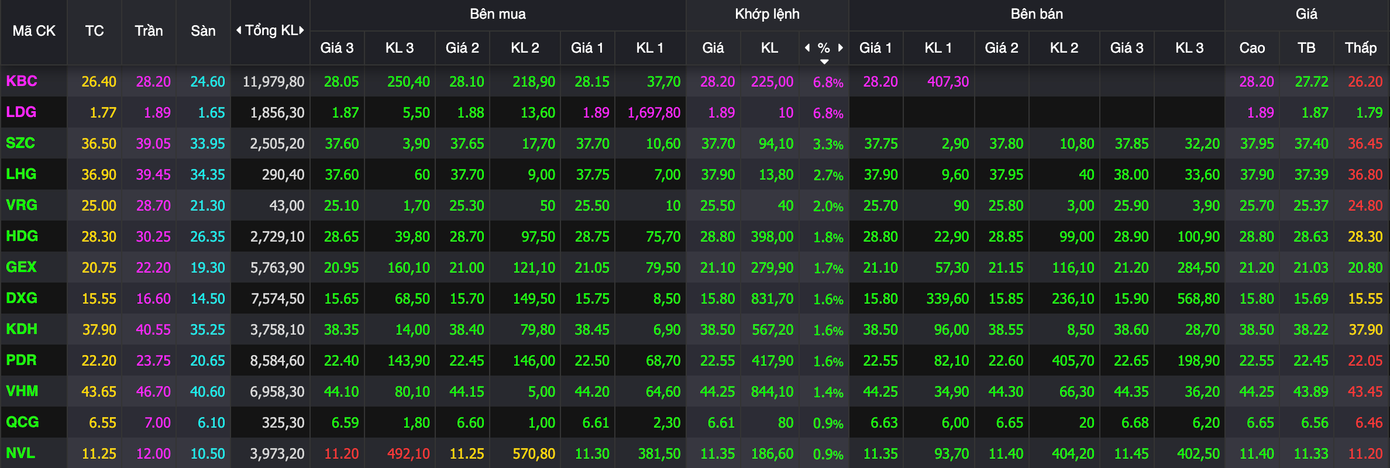Click the Bên mua header group

[497, 14]
